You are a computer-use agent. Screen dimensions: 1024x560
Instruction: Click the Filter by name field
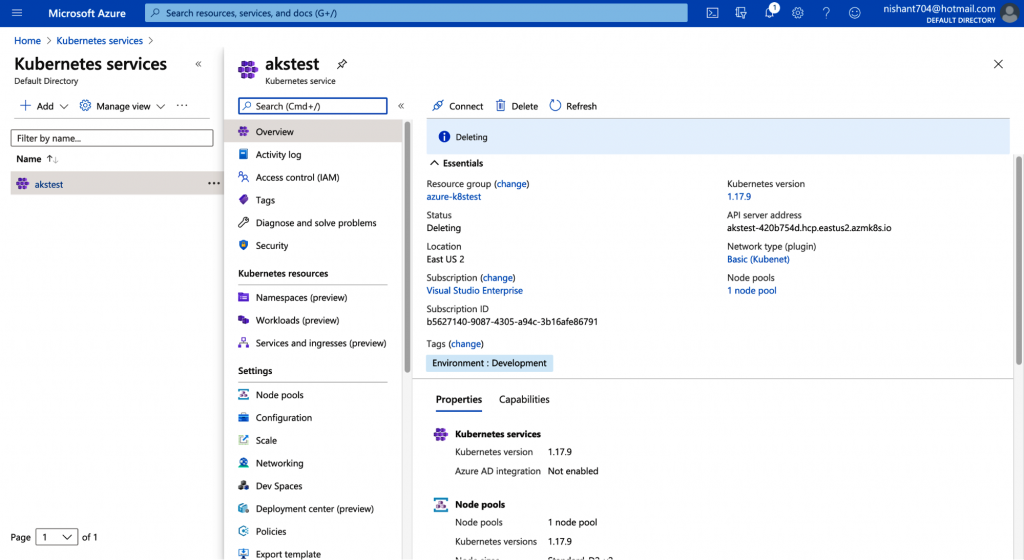pos(111,138)
